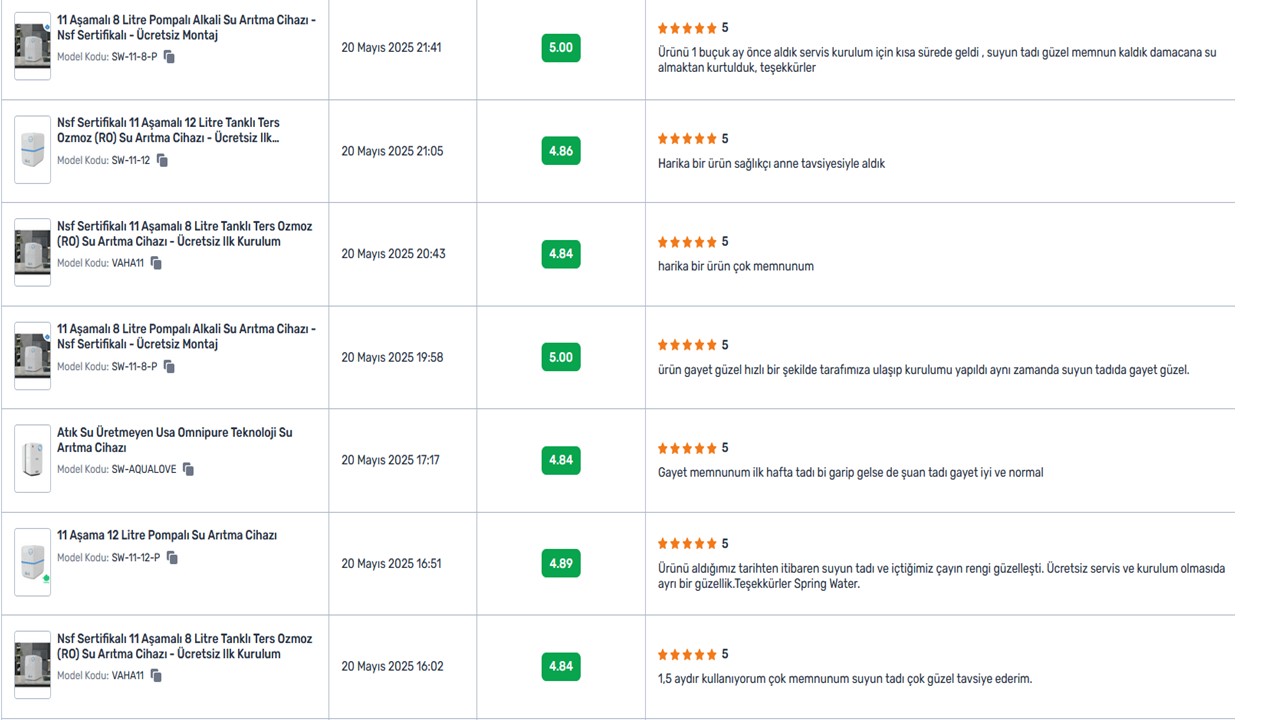Select the 4.89 rating badge
Viewport: 1280px width, 720px height.
coord(561,564)
